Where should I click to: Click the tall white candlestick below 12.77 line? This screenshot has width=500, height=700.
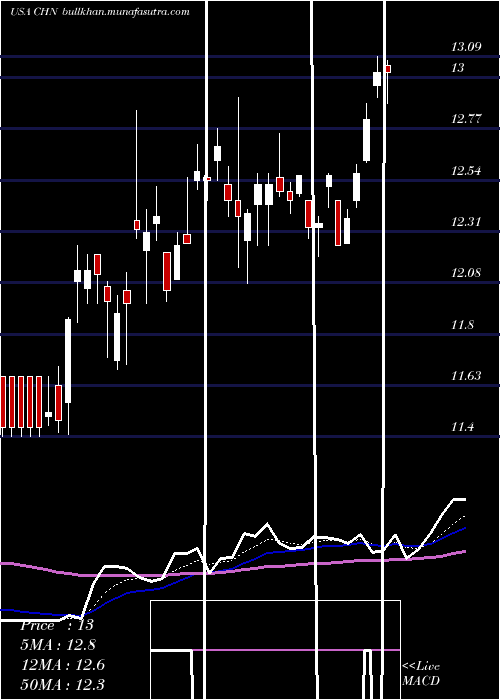pyautogui.click(x=367, y=140)
